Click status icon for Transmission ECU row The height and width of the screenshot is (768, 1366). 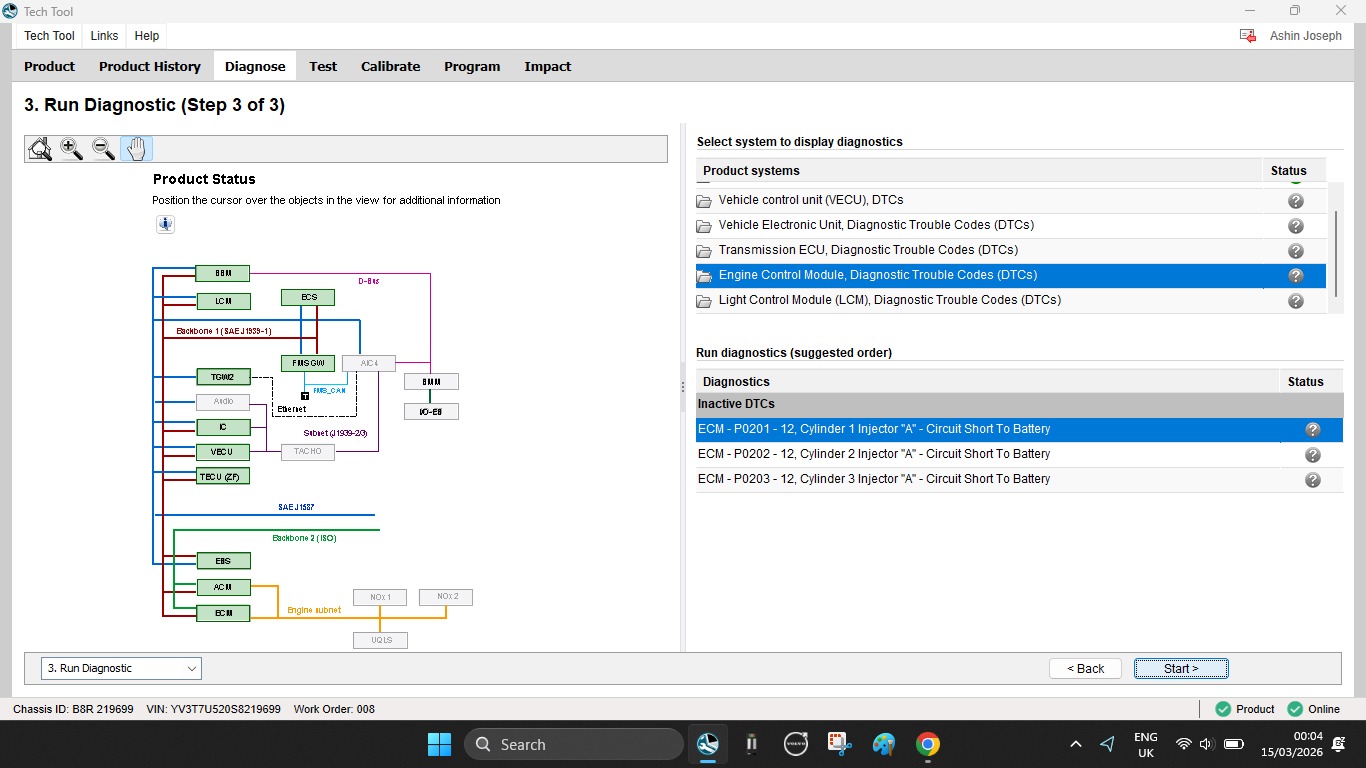(x=1296, y=251)
